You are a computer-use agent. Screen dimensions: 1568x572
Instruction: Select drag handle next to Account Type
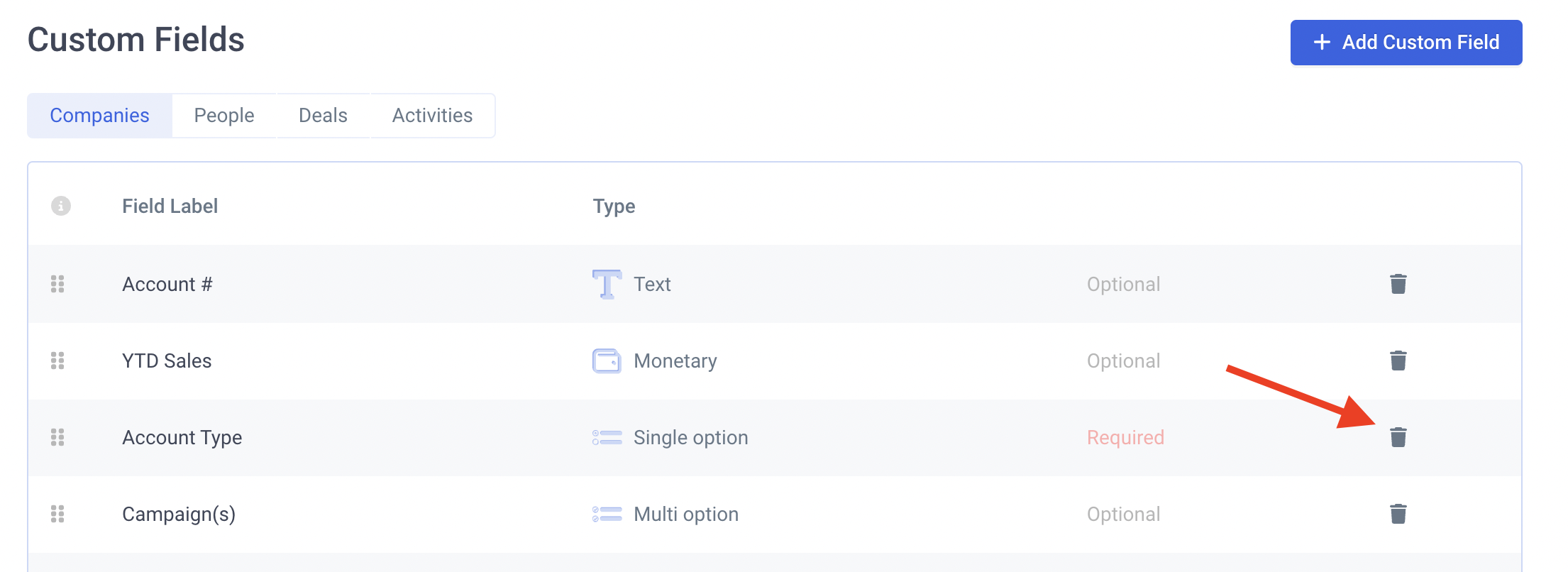point(57,437)
